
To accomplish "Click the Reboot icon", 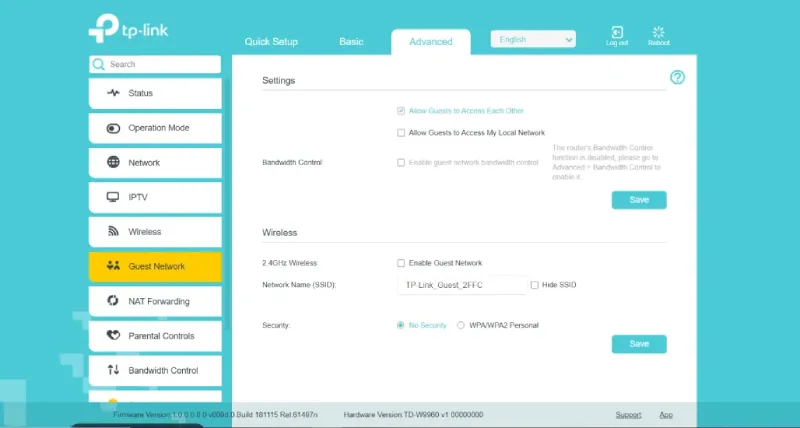I will [659, 33].
